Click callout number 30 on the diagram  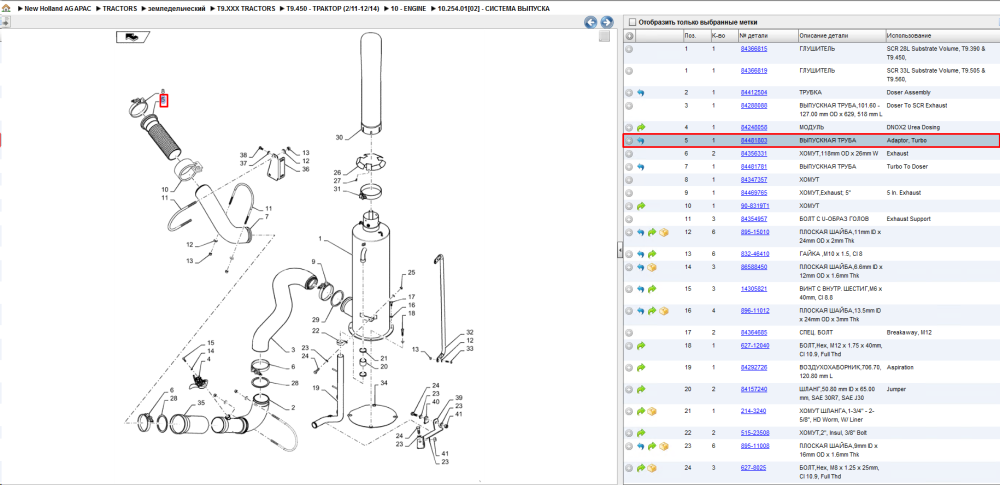pyautogui.click(x=339, y=137)
